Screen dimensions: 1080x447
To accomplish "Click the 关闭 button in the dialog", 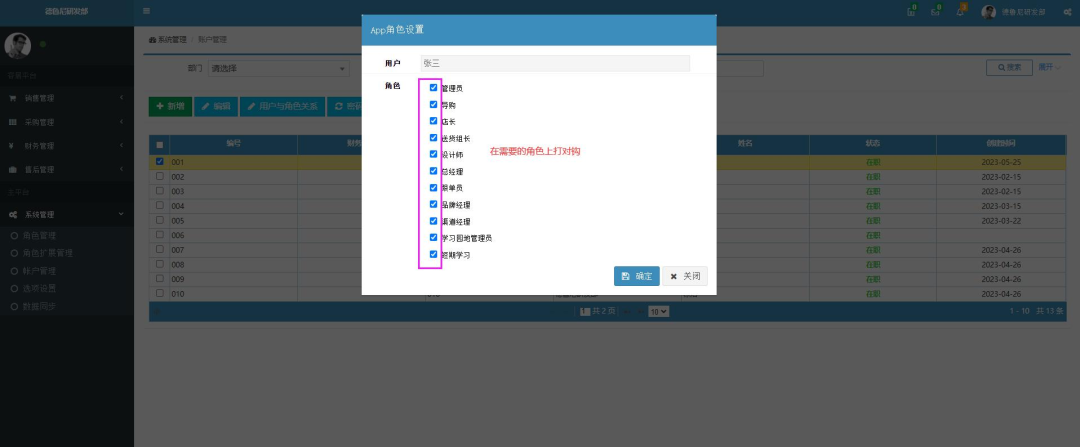I will [x=685, y=276].
